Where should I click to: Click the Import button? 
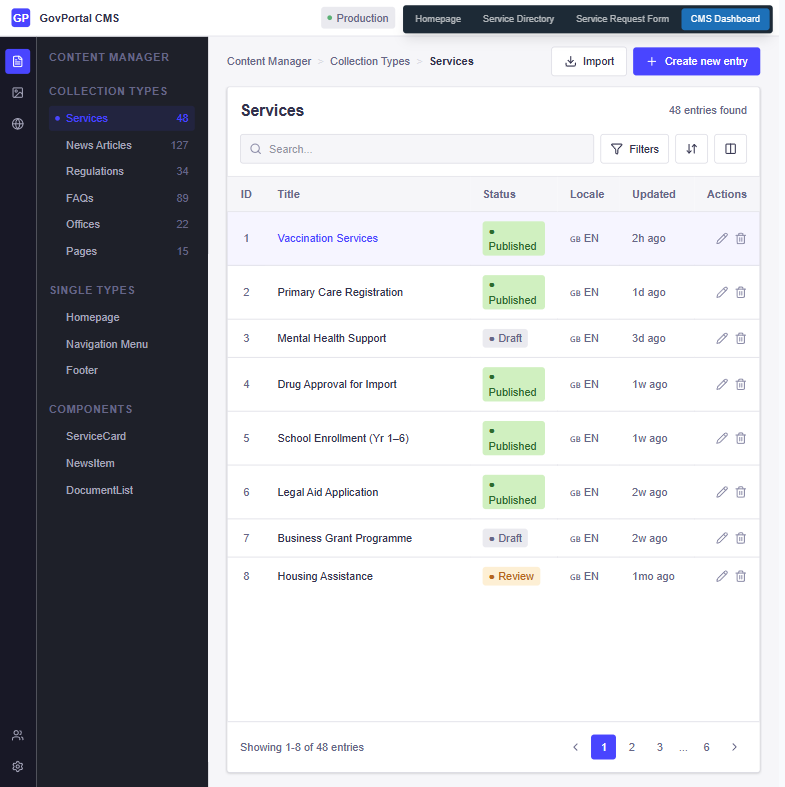tap(589, 61)
